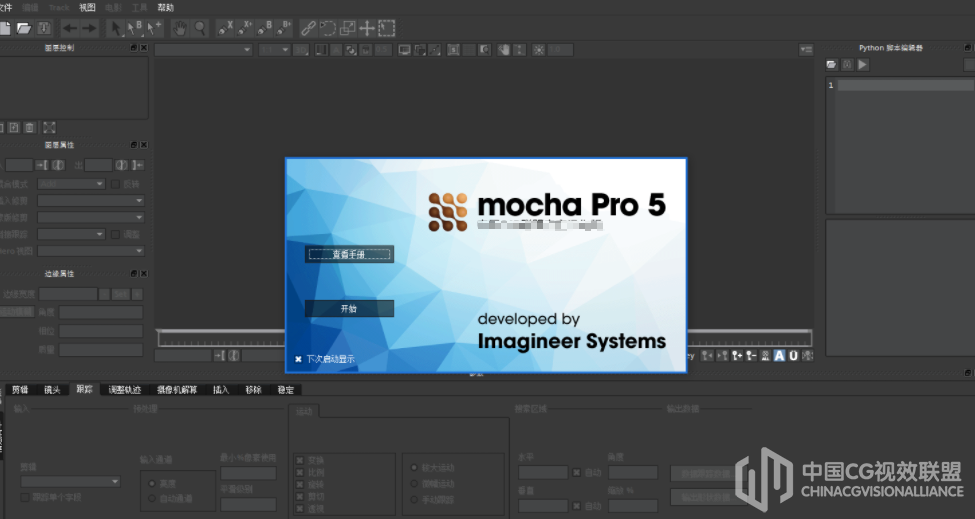Click the redo right-arrow icon
The image size is (975, 519).
90,28
